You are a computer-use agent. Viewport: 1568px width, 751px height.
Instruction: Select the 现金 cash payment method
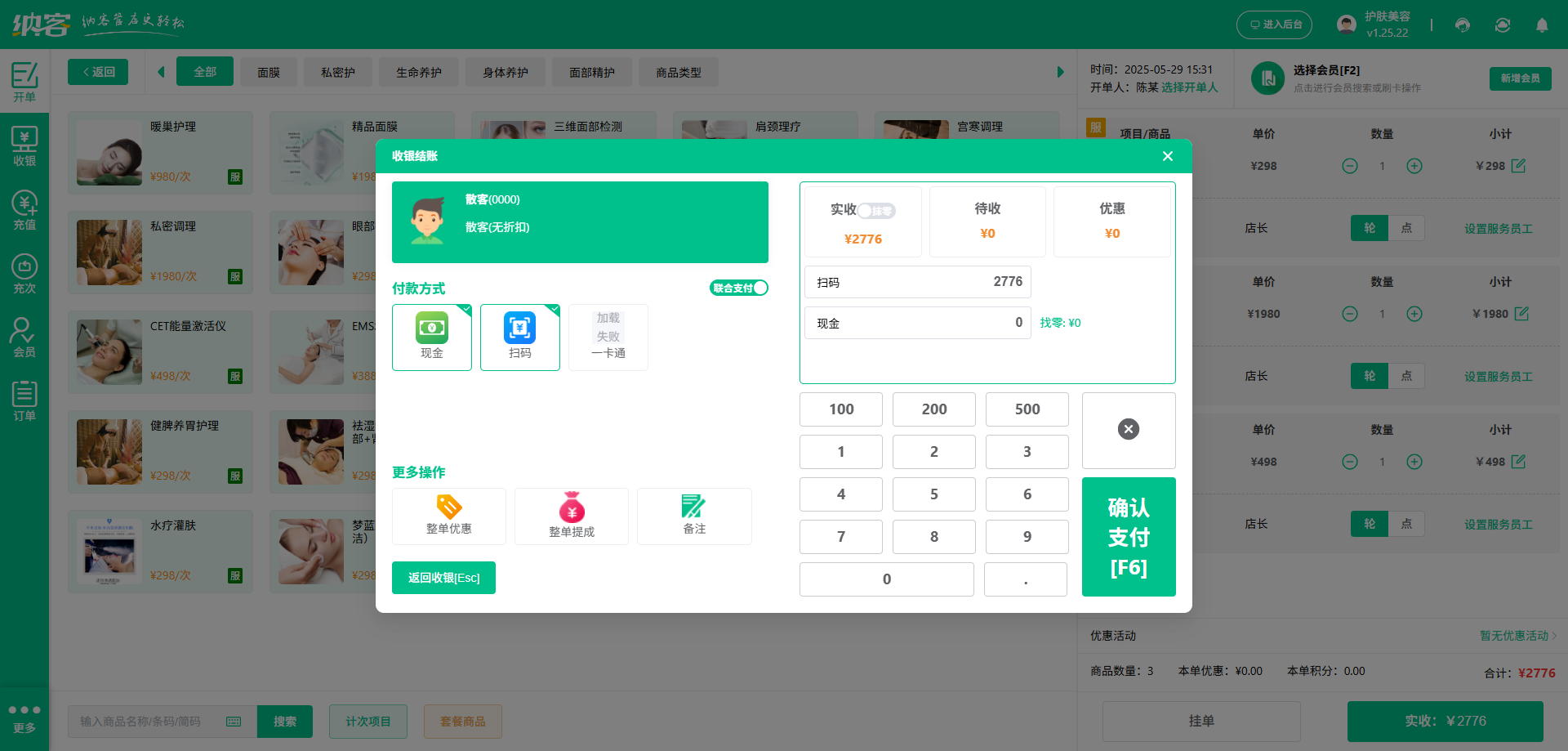tap(432, 338)
